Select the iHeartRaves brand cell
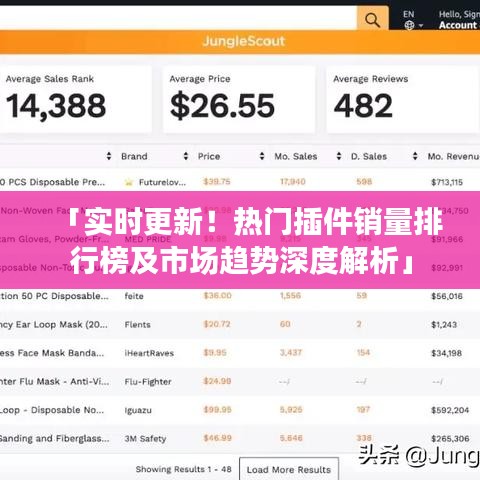 click(x=149, y=353)
